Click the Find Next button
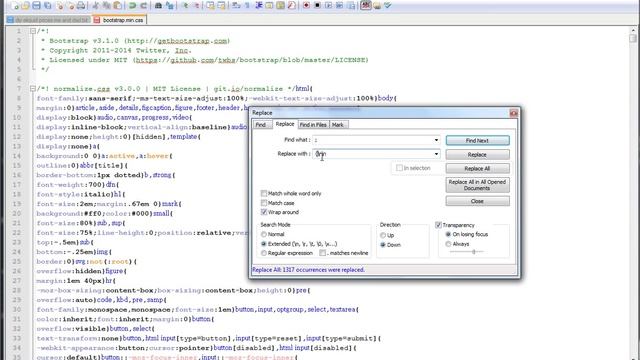This screenshot has width=640, height=360. [x=477, y=140]
